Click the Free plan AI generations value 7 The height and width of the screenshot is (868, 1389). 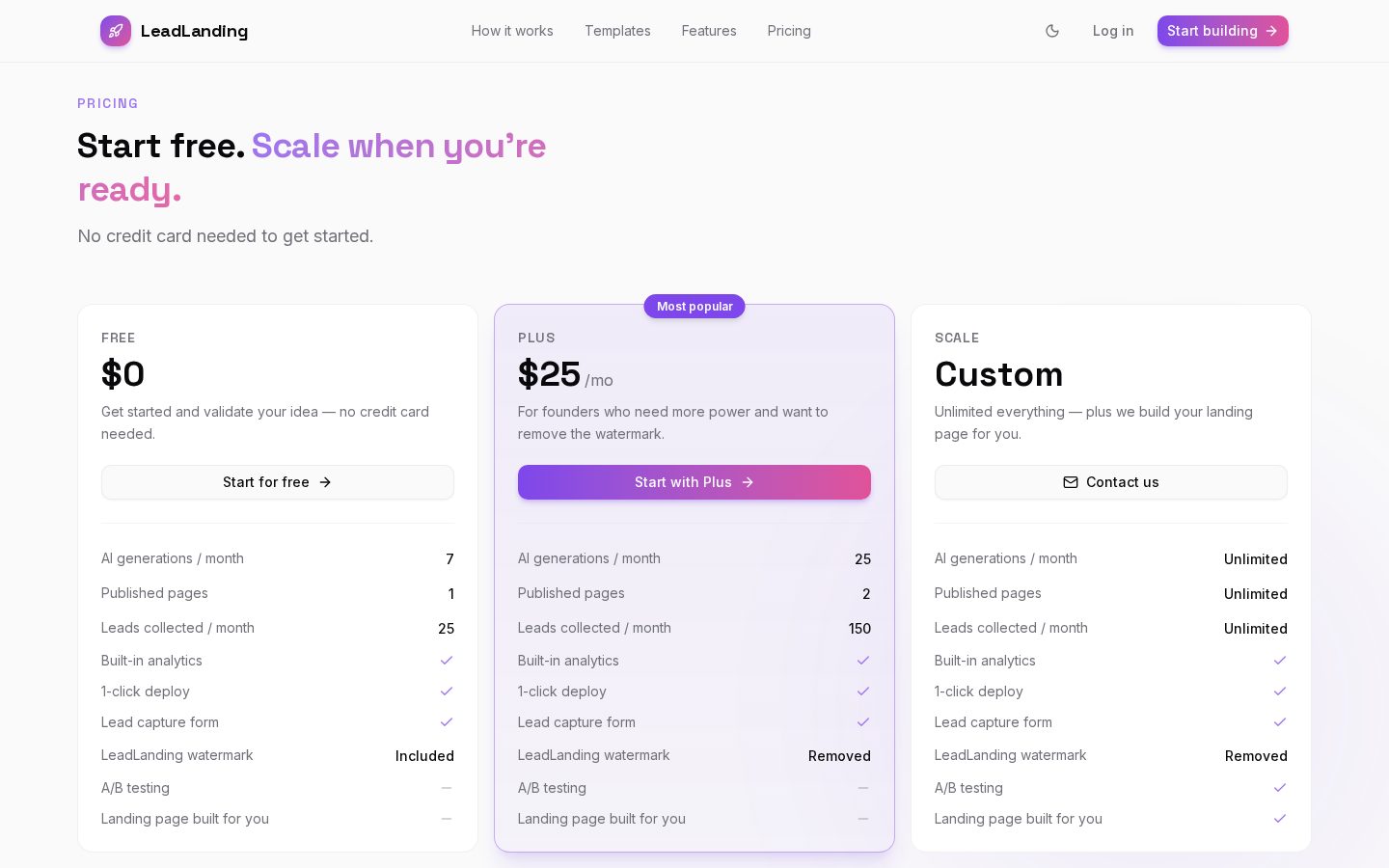pos(449,559)
